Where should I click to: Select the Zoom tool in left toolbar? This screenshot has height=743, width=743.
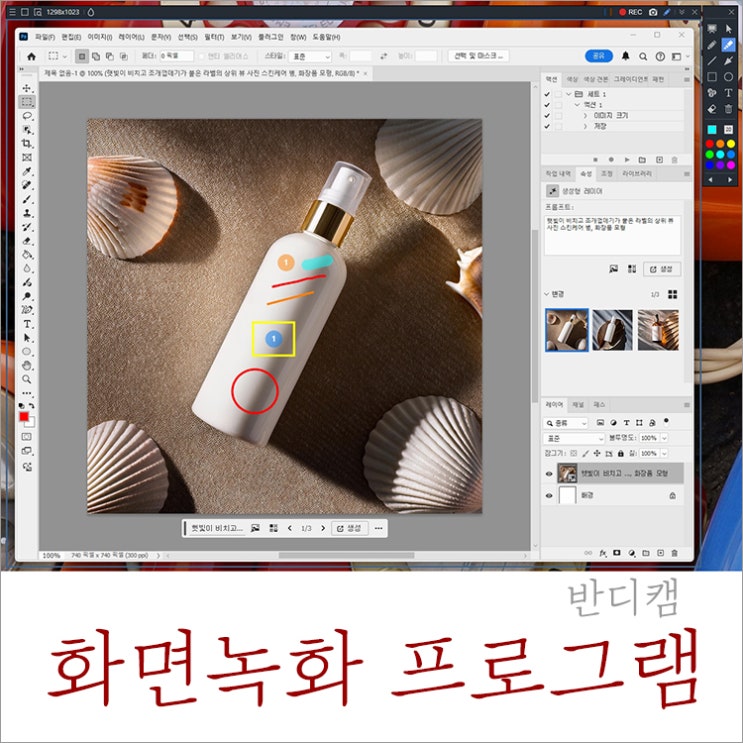click(27, 380)
